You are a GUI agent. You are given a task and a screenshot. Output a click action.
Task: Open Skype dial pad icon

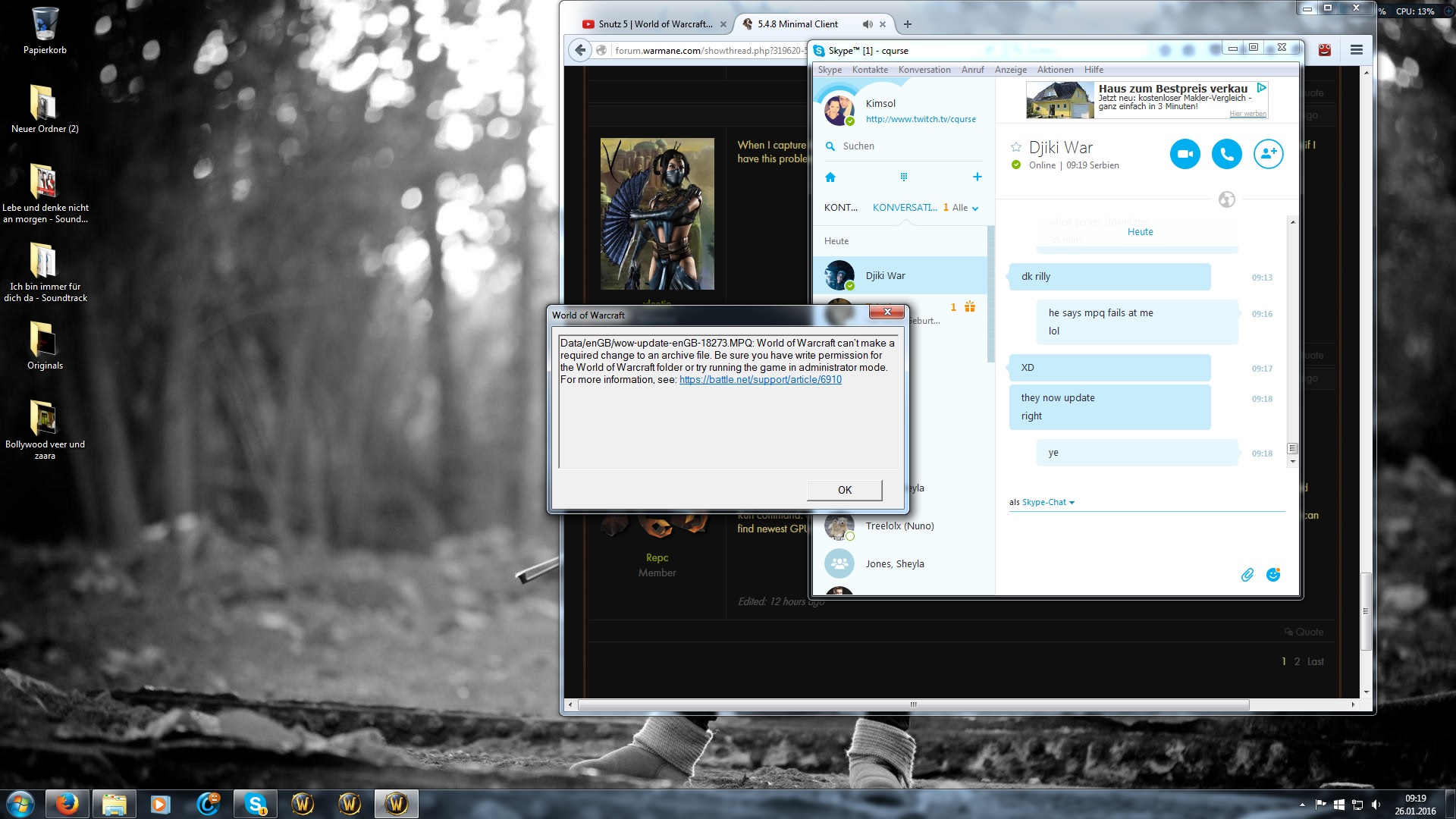(x=903, y=177)
